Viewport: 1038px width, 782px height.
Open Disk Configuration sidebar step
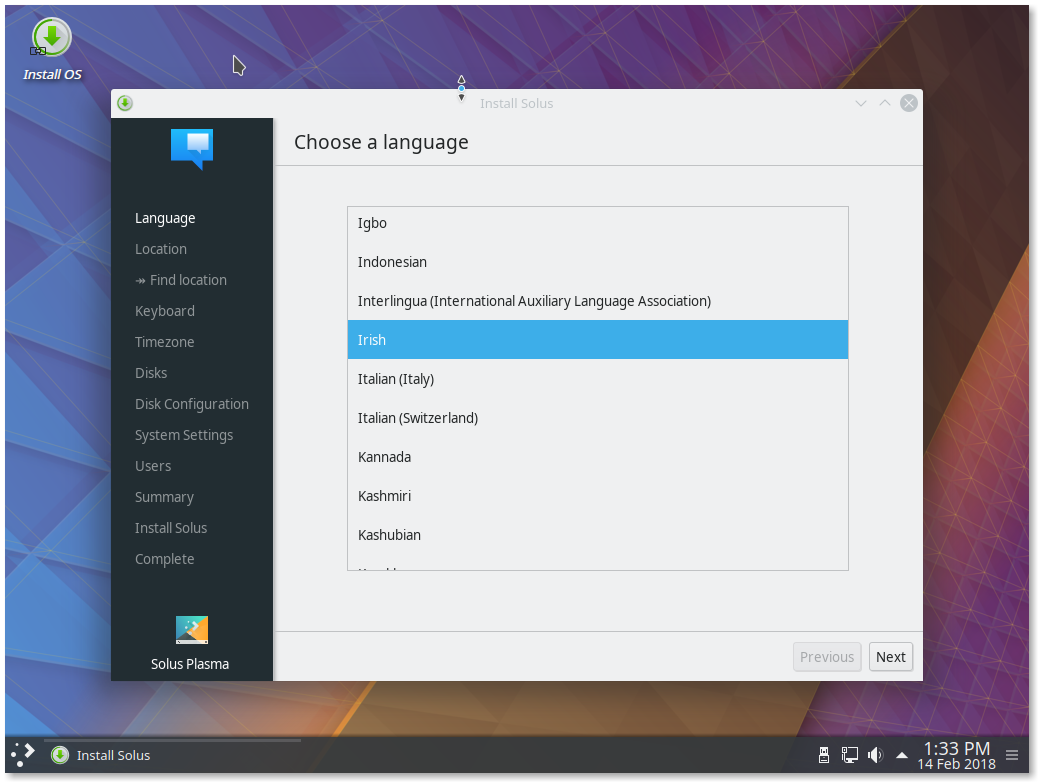coord(192,404)
